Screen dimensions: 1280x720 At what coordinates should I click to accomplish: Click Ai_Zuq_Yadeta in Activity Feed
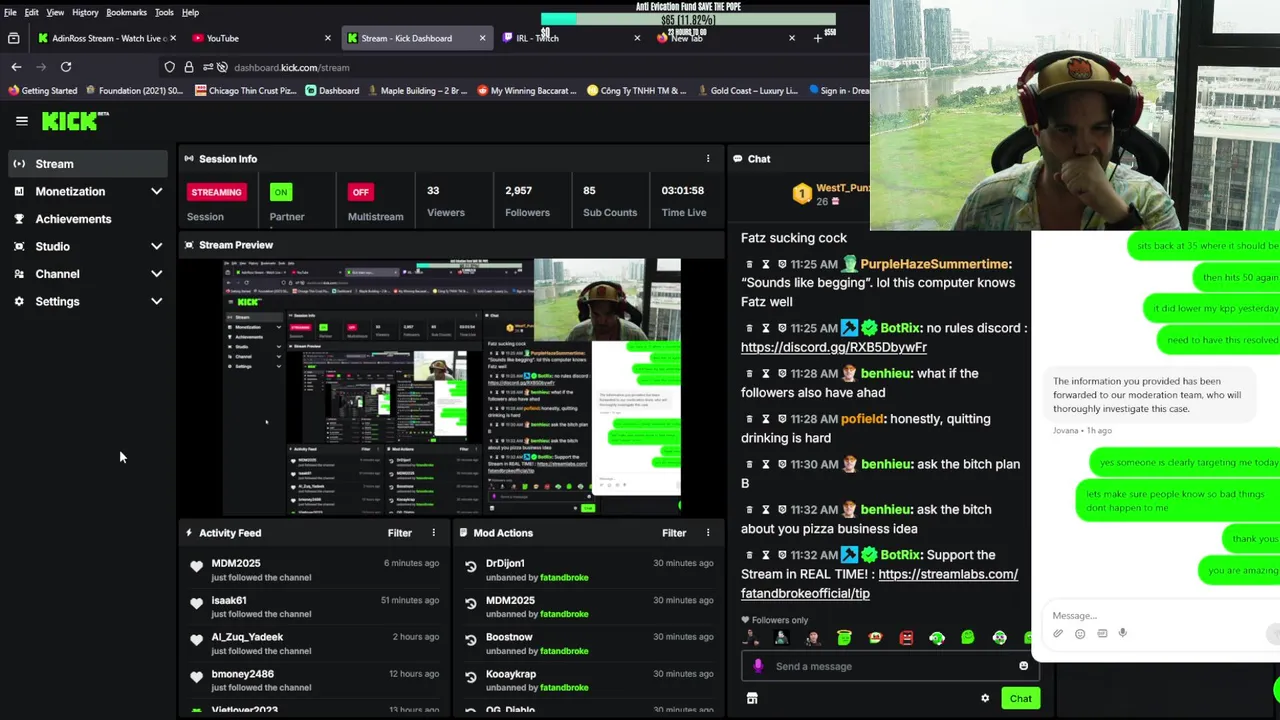(x=247, y=637)
